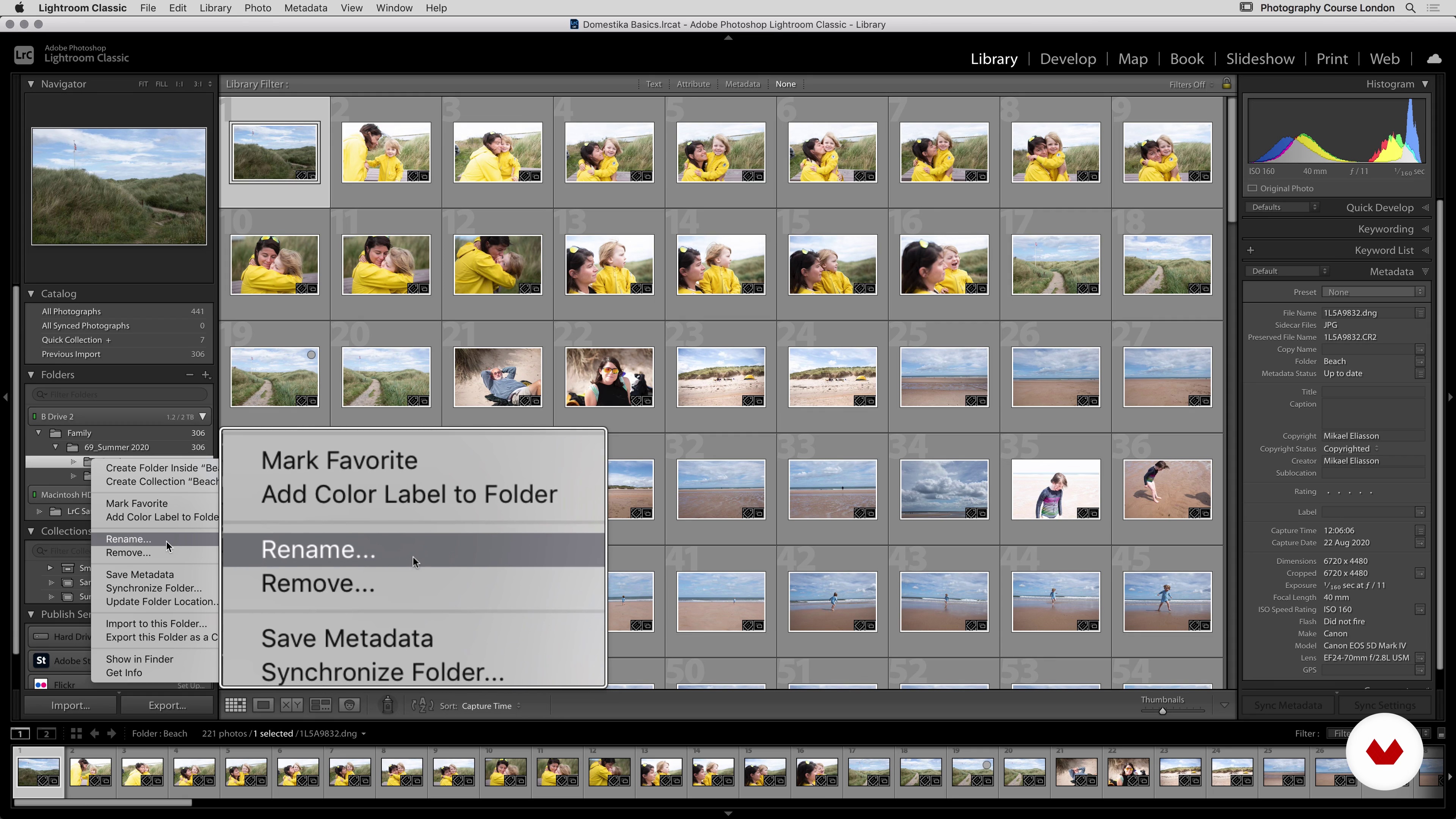Viewport: 1456px width, 819px height.
Task: Click the Sync Settings button
Action: pyautogui.click(x=1385, y=705)
